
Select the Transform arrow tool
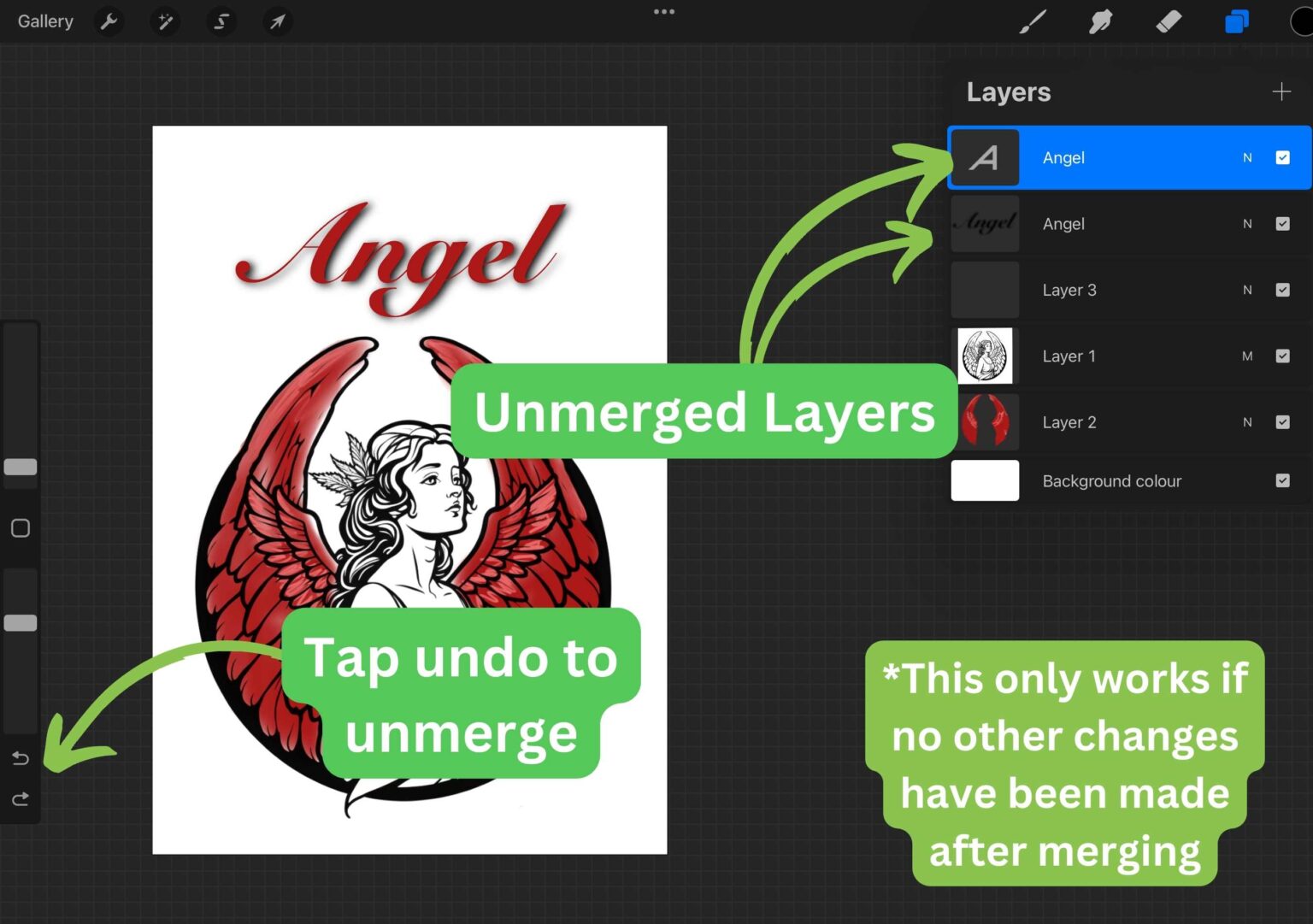coord(277,21)
